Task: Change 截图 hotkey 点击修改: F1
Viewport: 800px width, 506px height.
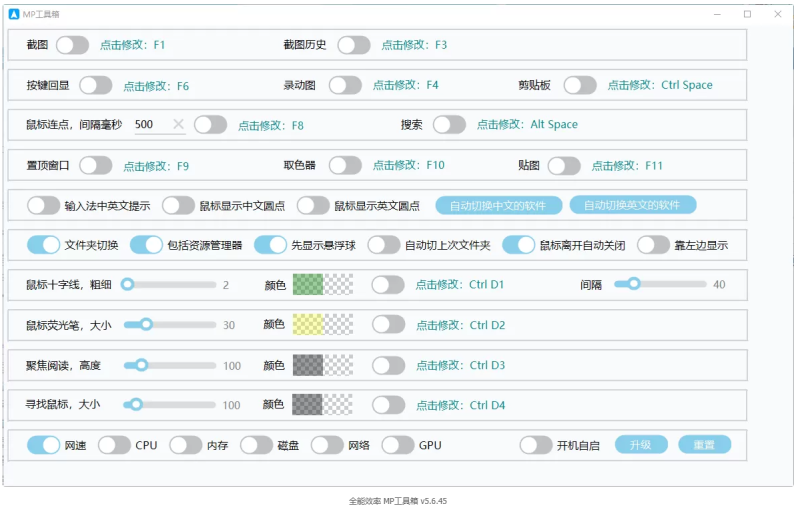Action: [x=132, y=45]
